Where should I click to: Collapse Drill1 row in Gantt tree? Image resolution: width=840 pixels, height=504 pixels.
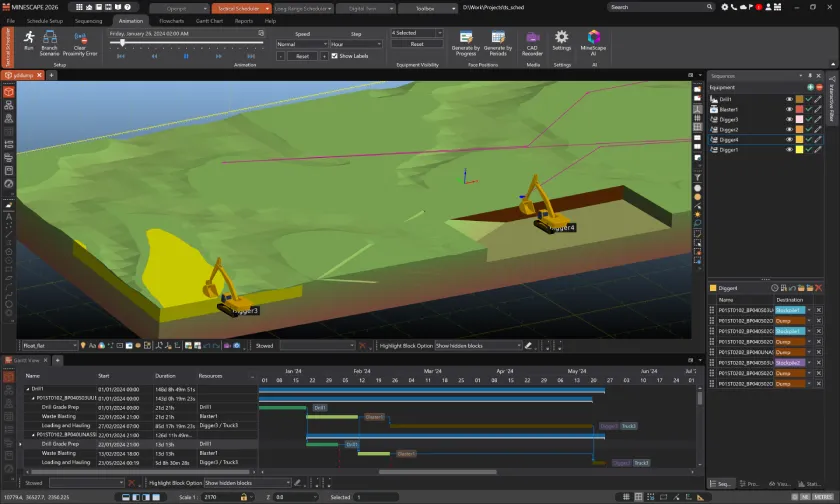(28, 389)
